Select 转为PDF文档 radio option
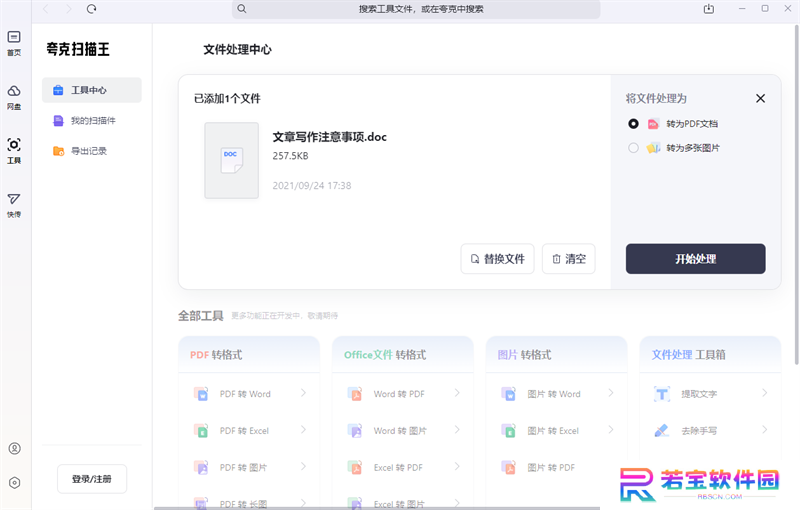800x510 pixels. pos(633,123)
